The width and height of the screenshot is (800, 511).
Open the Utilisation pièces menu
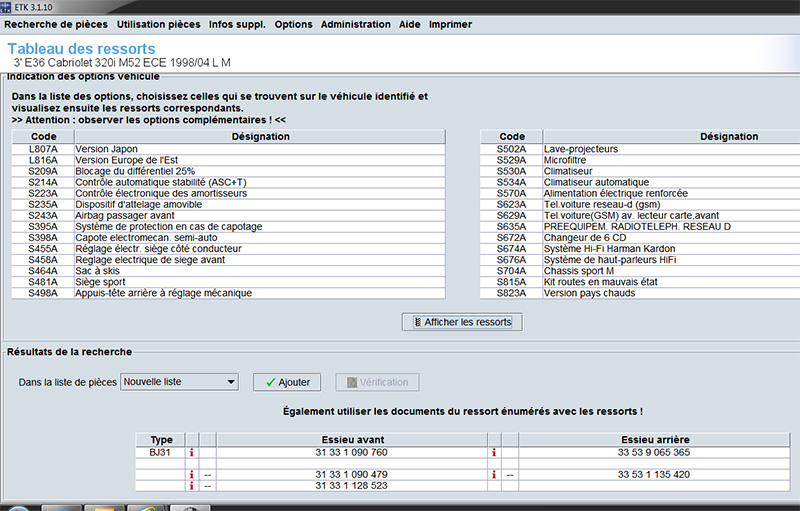159,24
